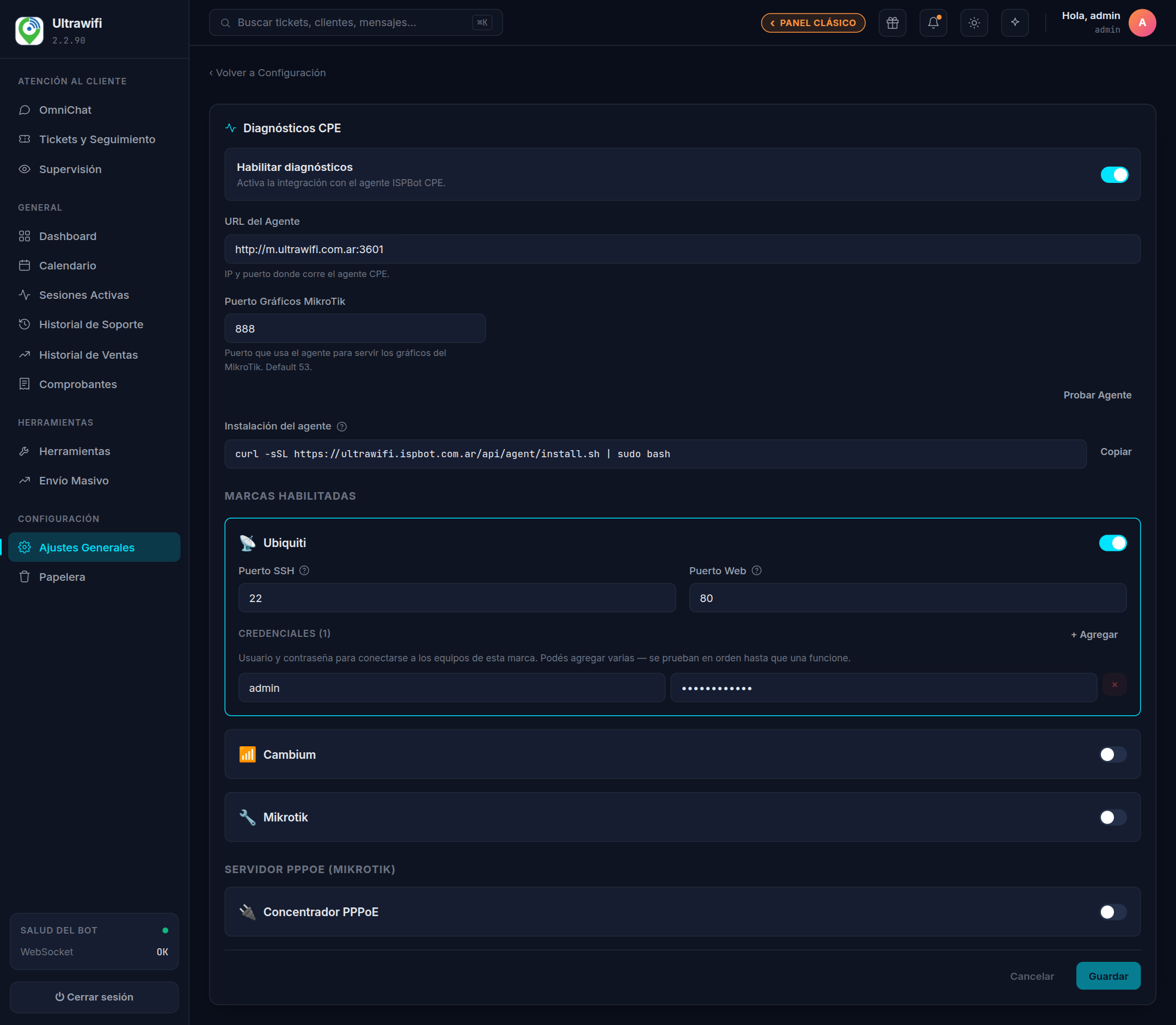Click the help icon beside Instalación del agente
The height and width of the screenshot is (1025, 1176).
coord(341,427)
